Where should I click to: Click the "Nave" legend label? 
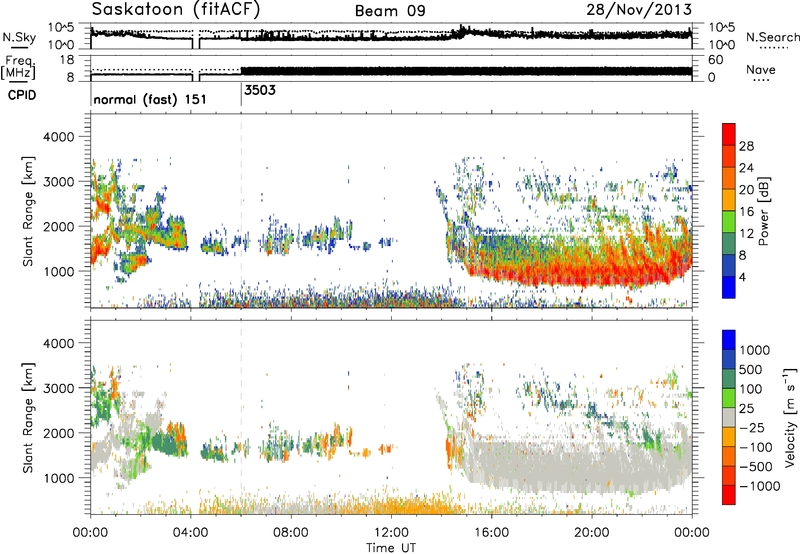tap(761, 69)
